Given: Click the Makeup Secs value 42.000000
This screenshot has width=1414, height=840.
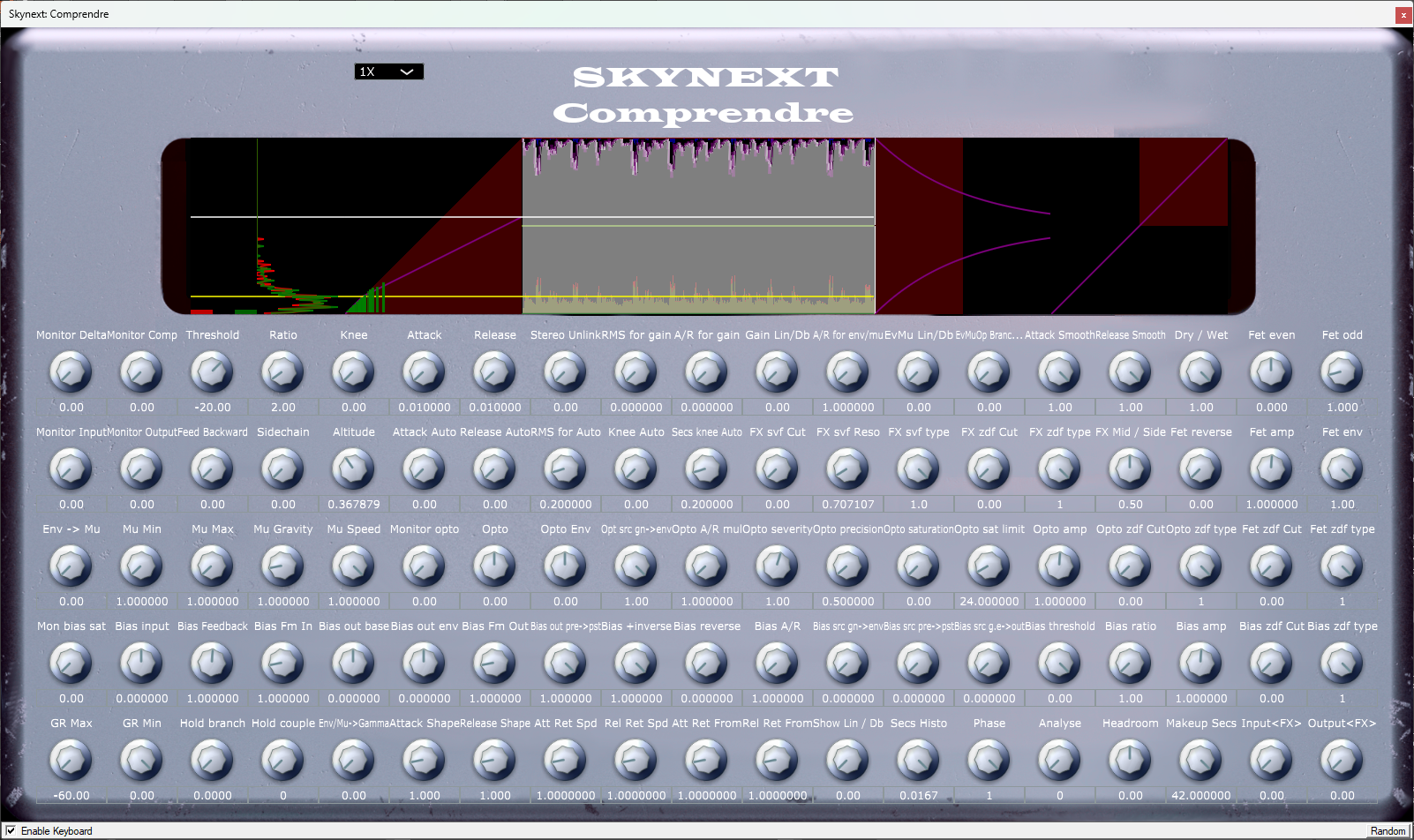Looking at the screenshot, I should point(1200,795).
